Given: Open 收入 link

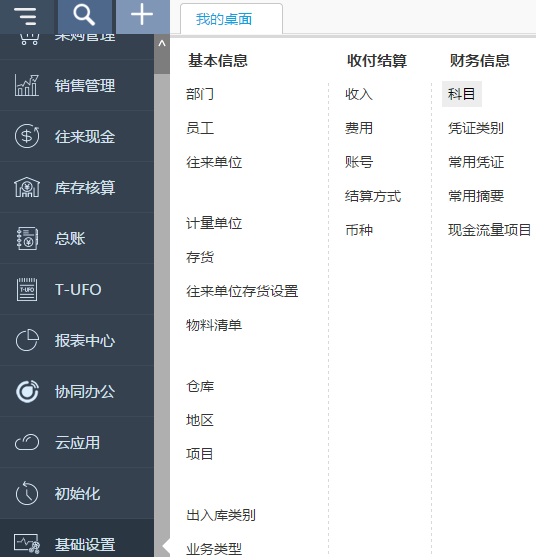Looking at the screenshot, I should coord(359,94).
